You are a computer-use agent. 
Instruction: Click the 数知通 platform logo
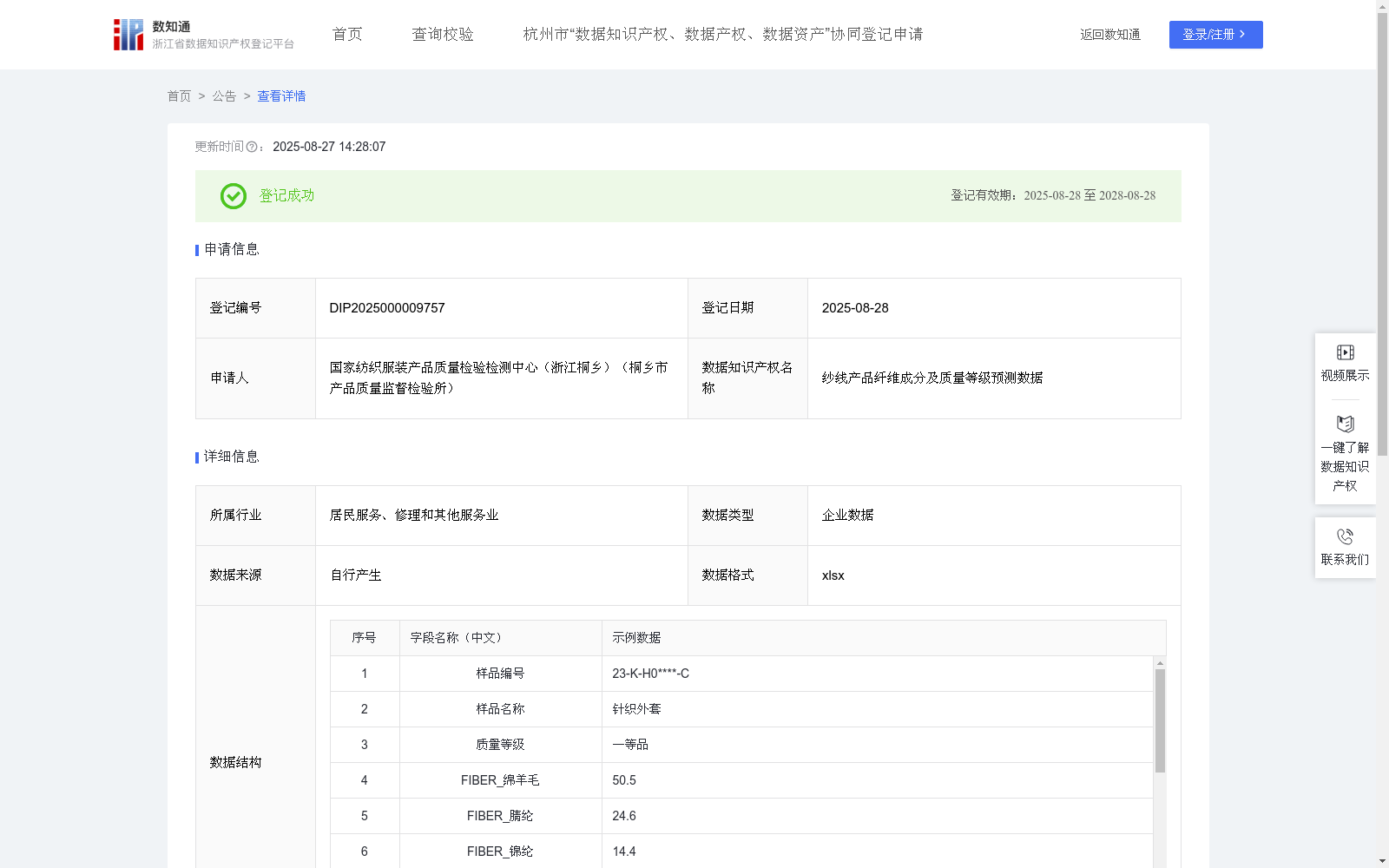point(203,35)
